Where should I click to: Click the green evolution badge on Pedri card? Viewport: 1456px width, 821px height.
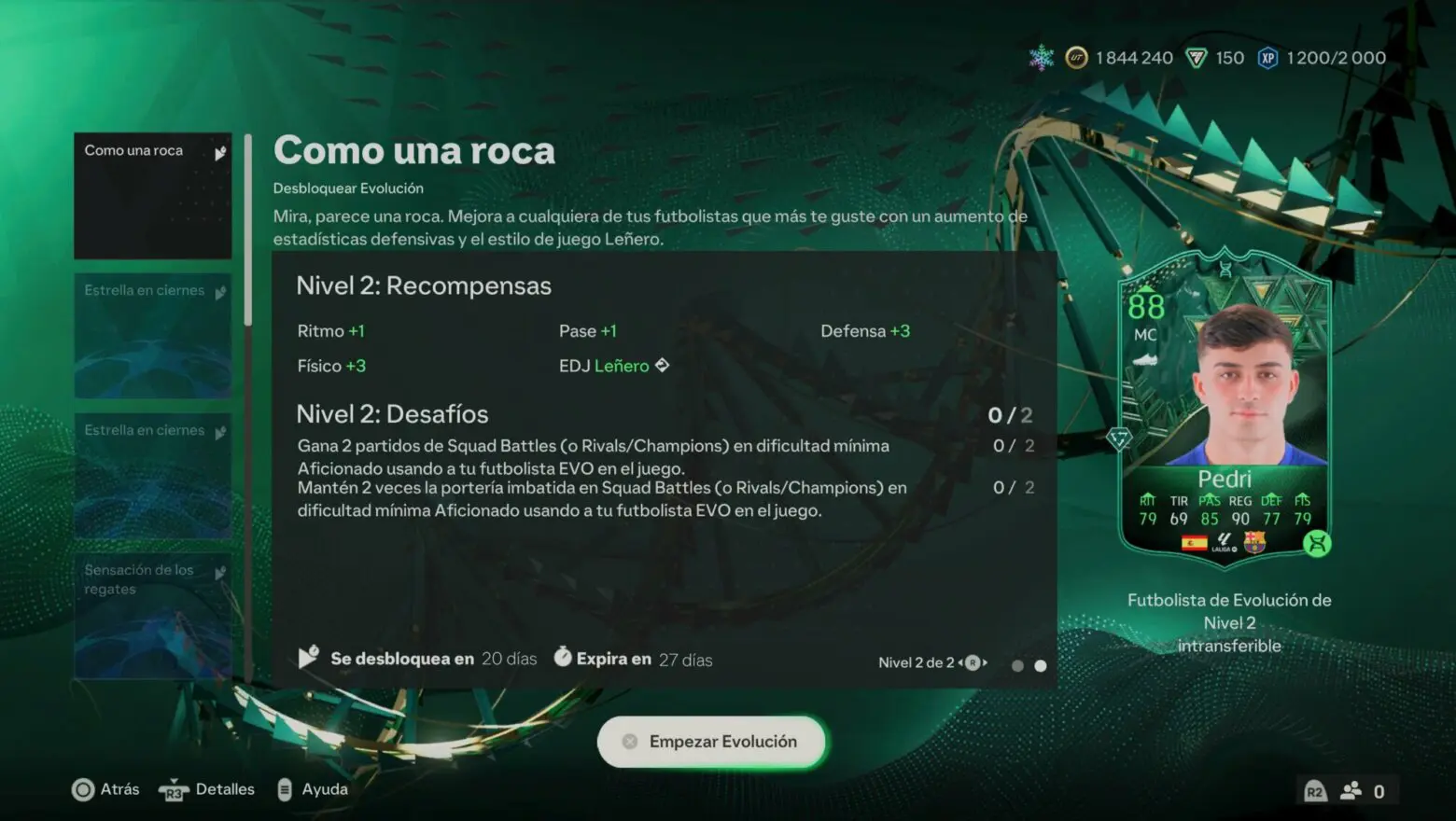point(1317,543)
